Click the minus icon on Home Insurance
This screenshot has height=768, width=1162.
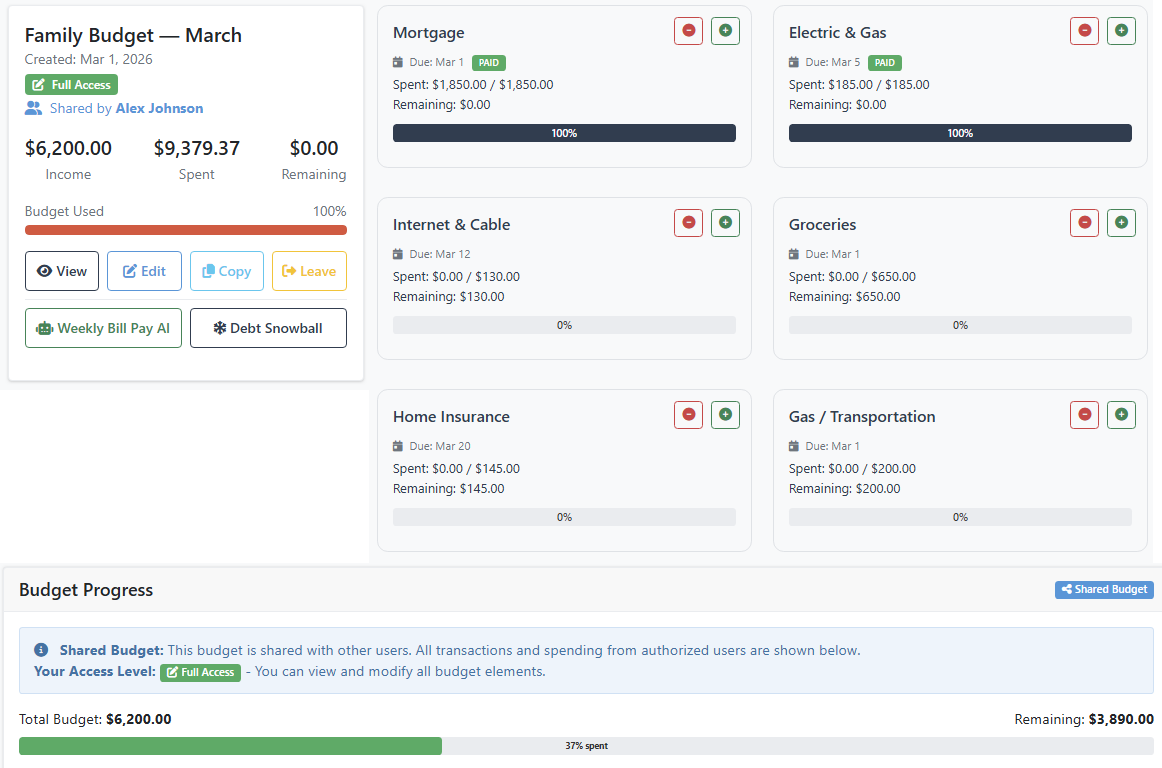point(688,415)
